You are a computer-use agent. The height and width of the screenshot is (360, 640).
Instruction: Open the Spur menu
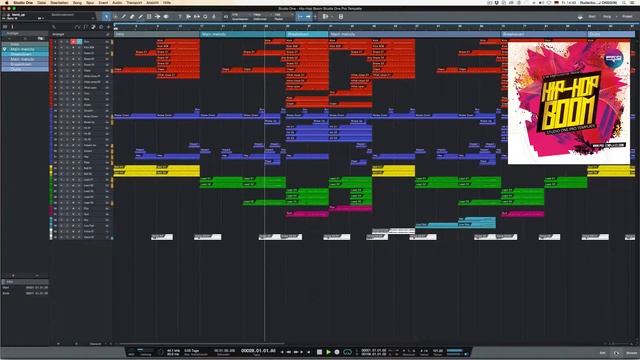coord(90,2)
